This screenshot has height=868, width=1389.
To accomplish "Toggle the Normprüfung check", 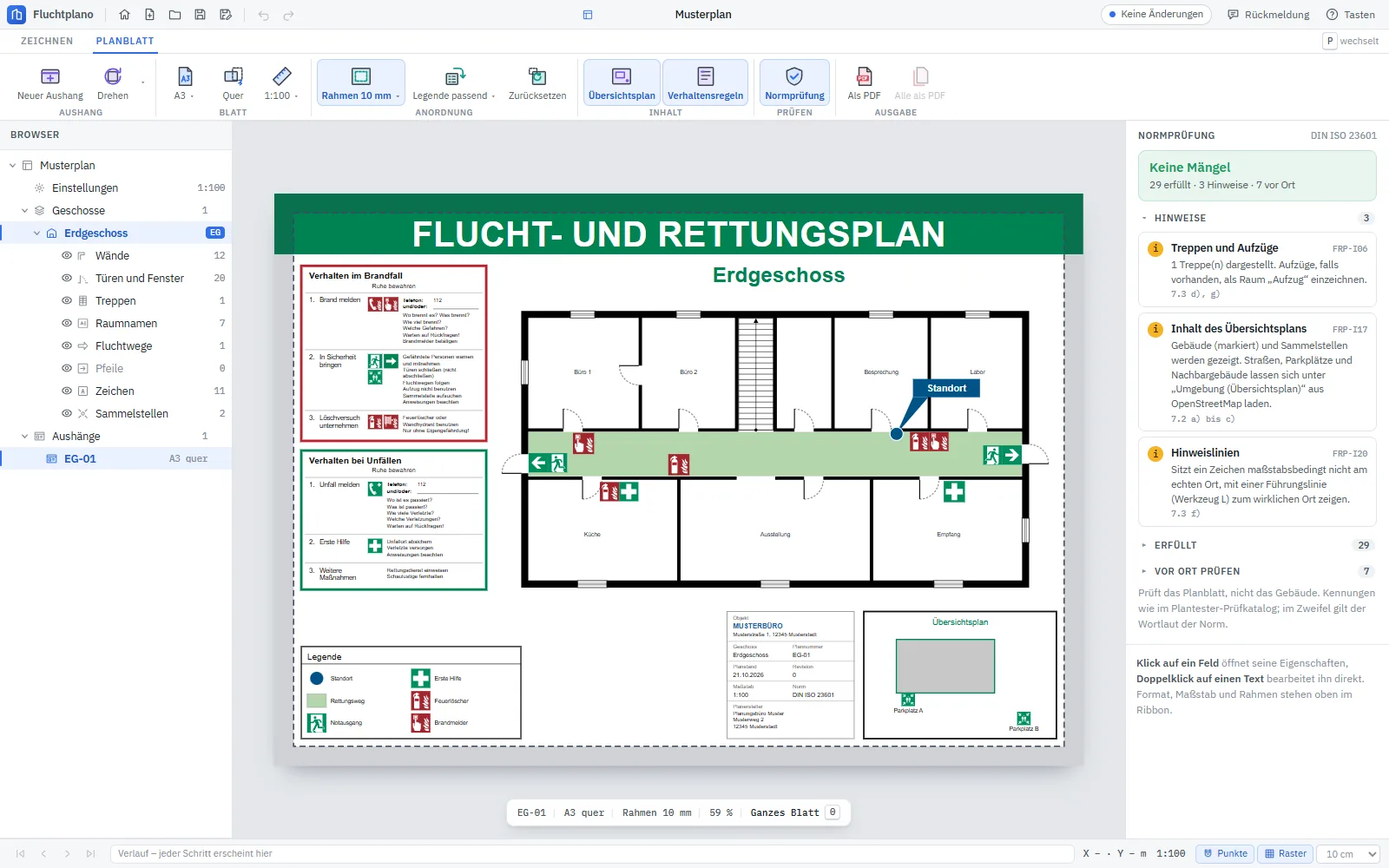I will 794,83.
